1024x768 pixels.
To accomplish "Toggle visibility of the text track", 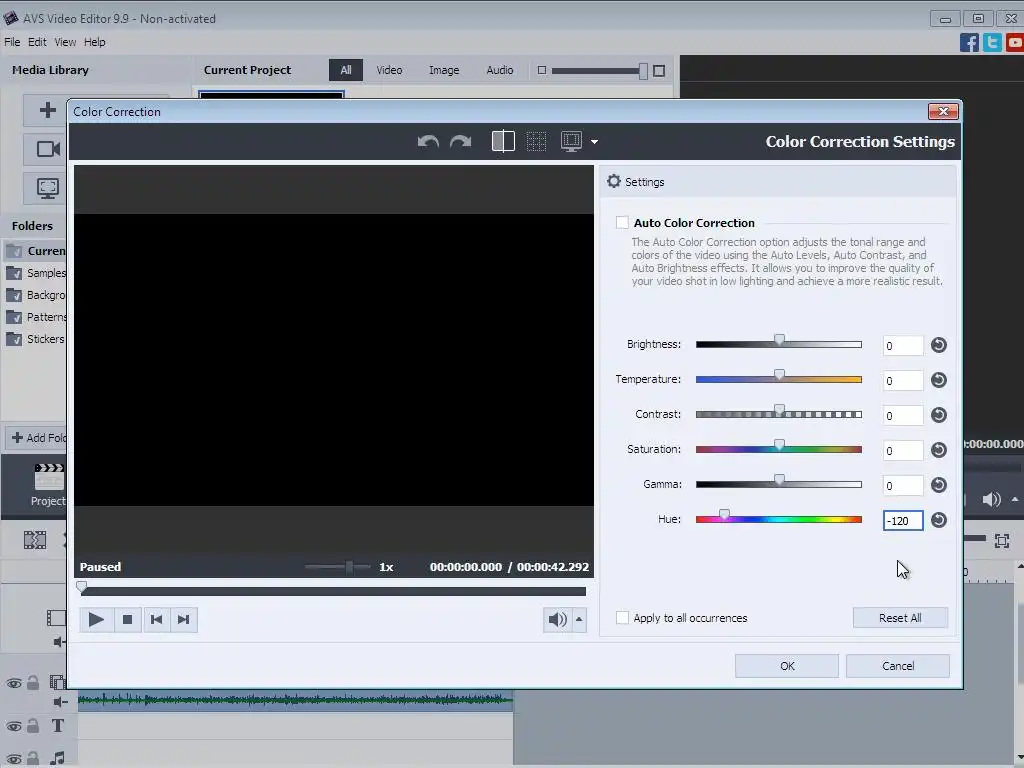I will click(x=14, y=726).
